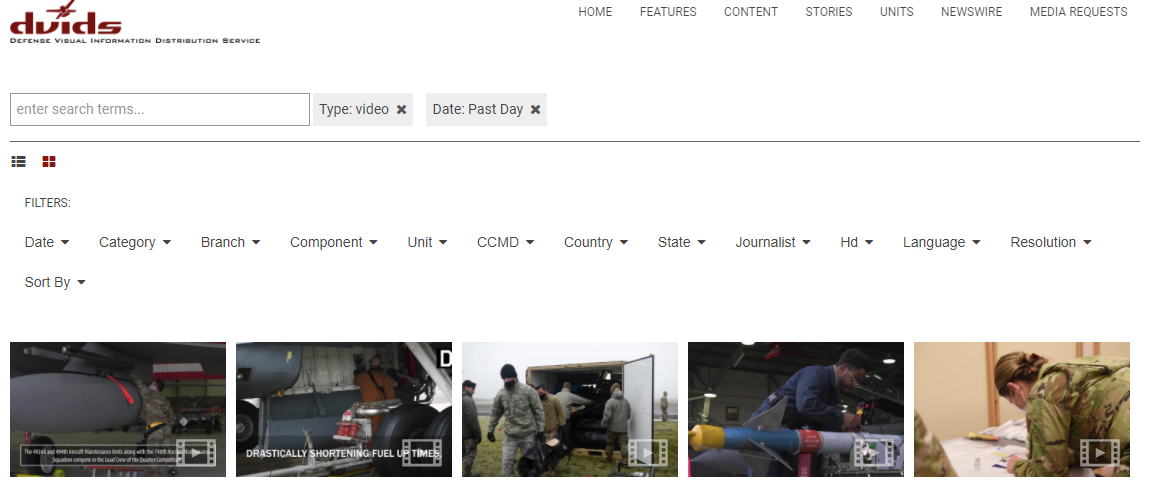Navigate to NEWSWIRE page
1172x504 pixels.
coord(971,12)
